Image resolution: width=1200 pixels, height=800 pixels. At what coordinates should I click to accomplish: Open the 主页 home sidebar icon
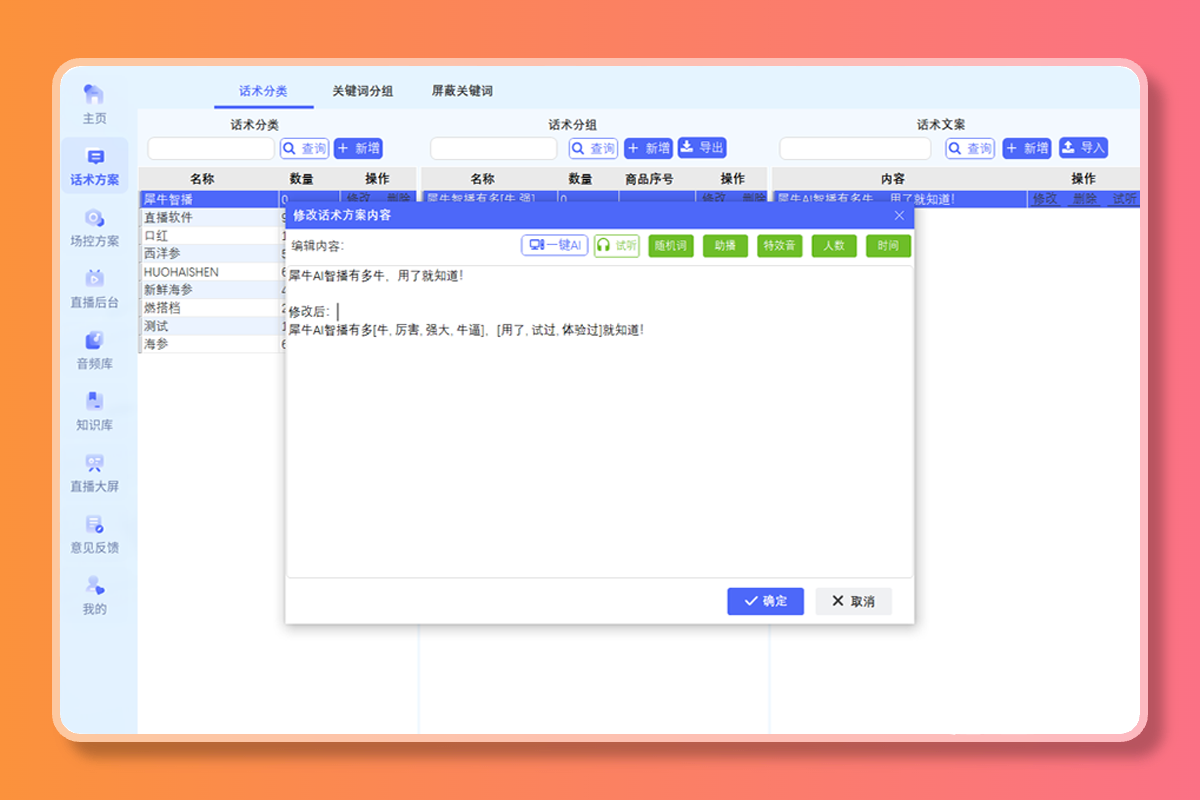click(94, 95)
